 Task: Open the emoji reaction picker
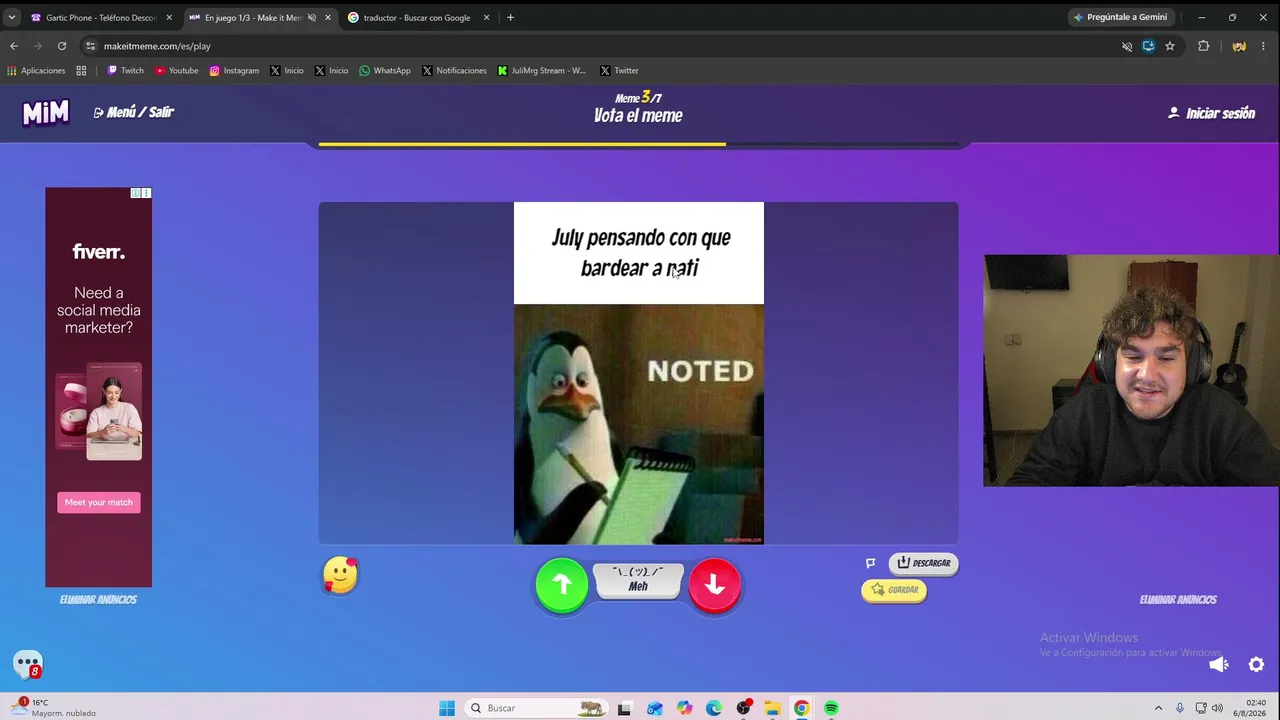point(340,575)
